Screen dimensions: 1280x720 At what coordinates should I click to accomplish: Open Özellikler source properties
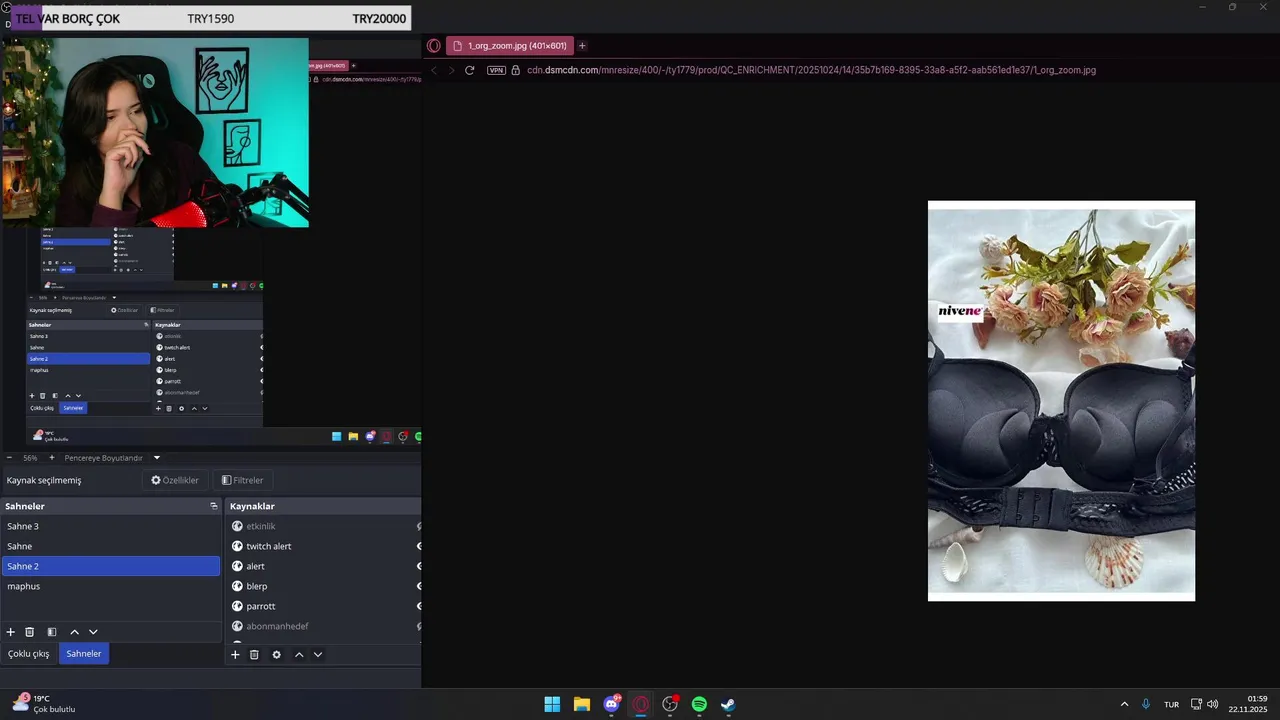point(175,480)
